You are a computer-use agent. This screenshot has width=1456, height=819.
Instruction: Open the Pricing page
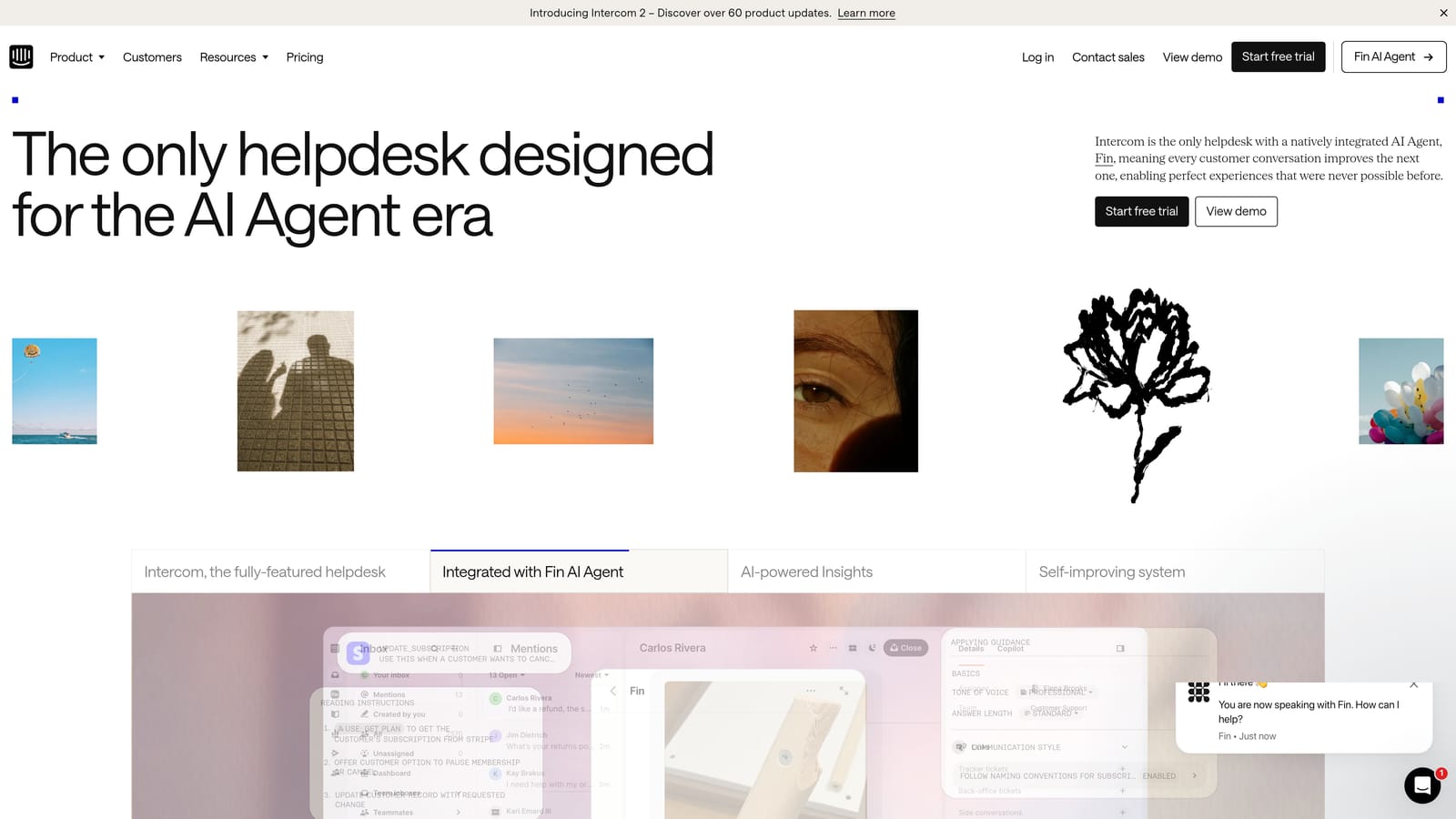tap(305, 57)
